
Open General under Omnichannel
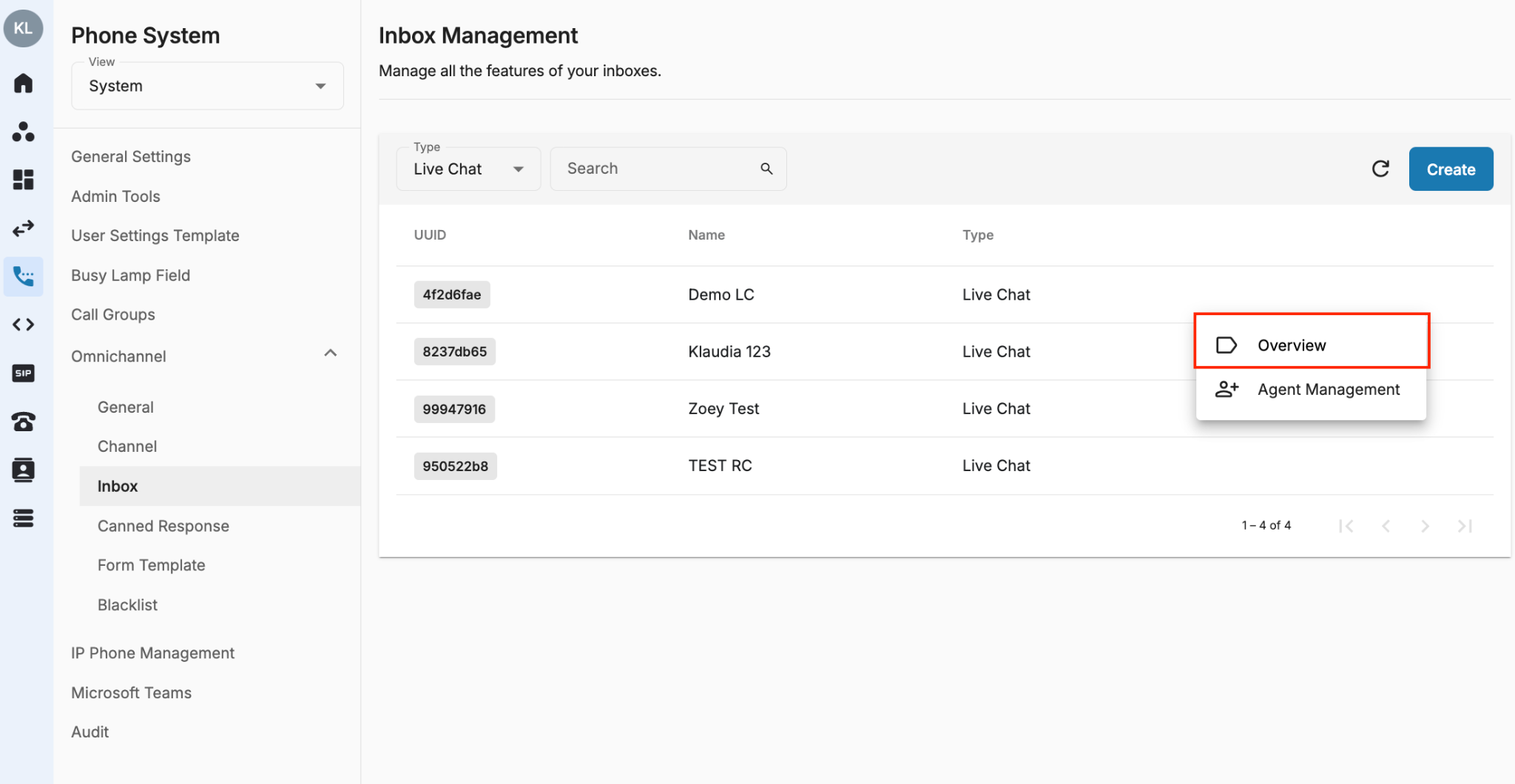coord(126,407)
